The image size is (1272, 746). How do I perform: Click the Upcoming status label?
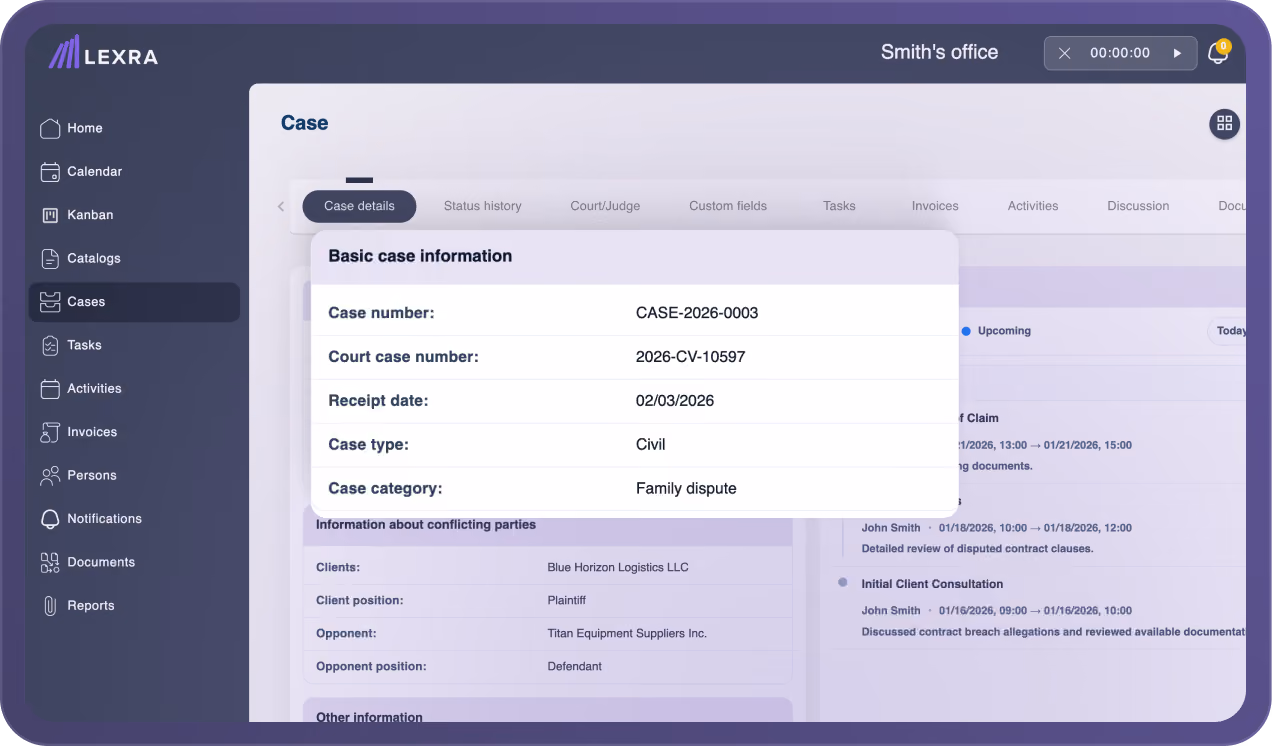pyautogui.click(x=1004, y=331)
